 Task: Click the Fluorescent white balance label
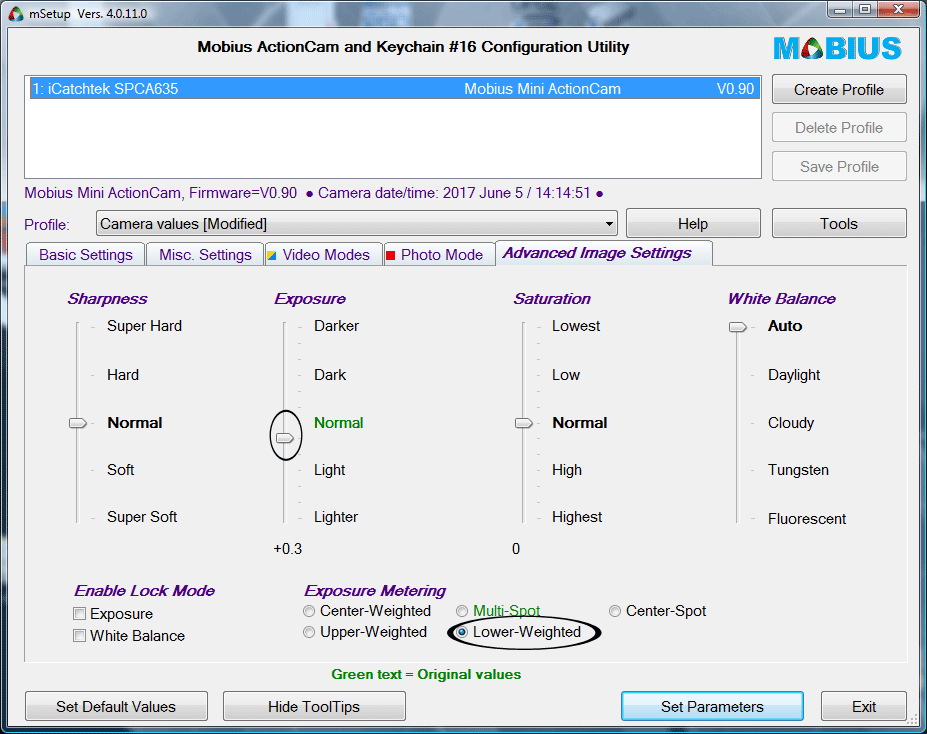point(807,519)
